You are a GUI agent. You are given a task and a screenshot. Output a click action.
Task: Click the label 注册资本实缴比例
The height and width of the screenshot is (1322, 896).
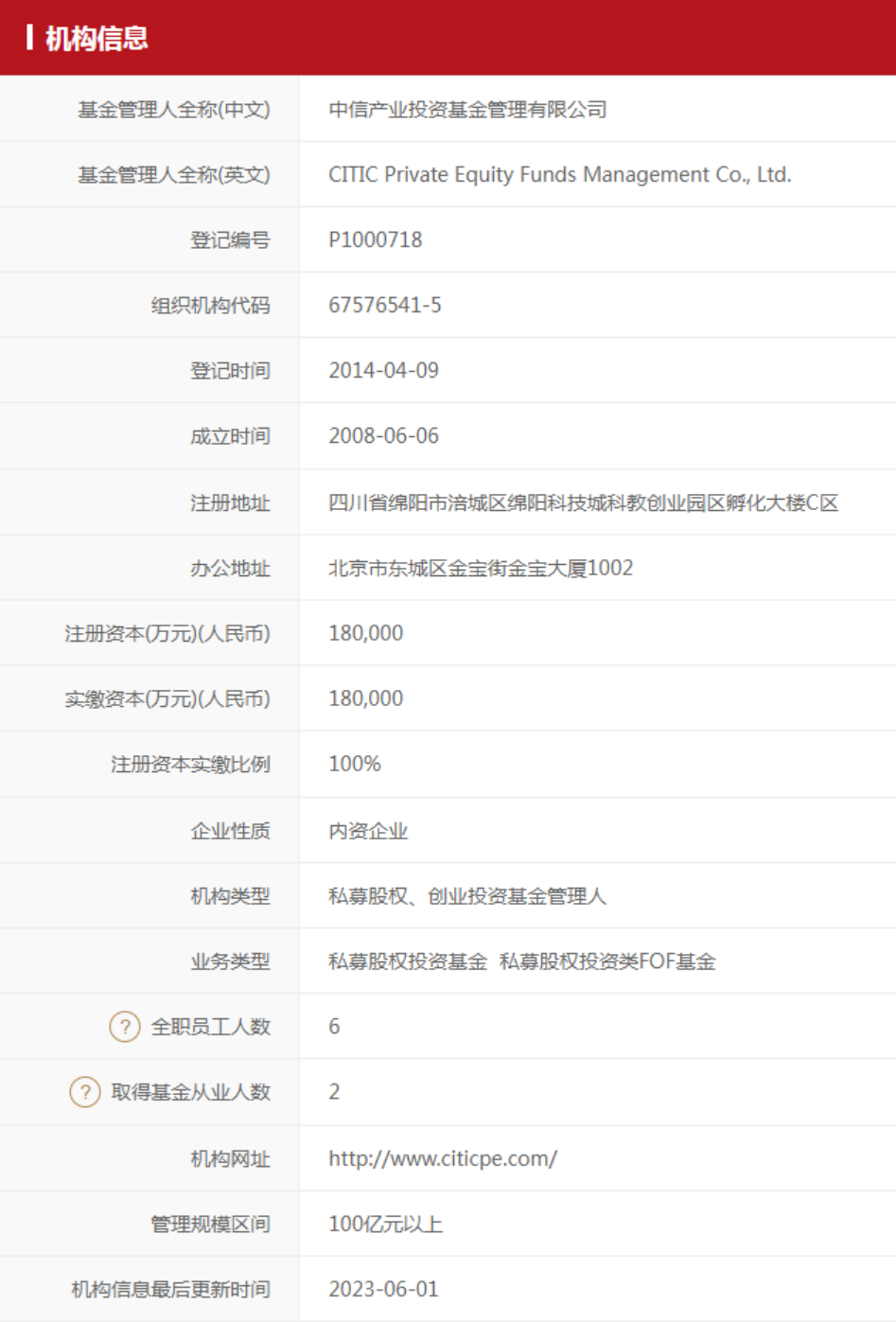[191, 764]
